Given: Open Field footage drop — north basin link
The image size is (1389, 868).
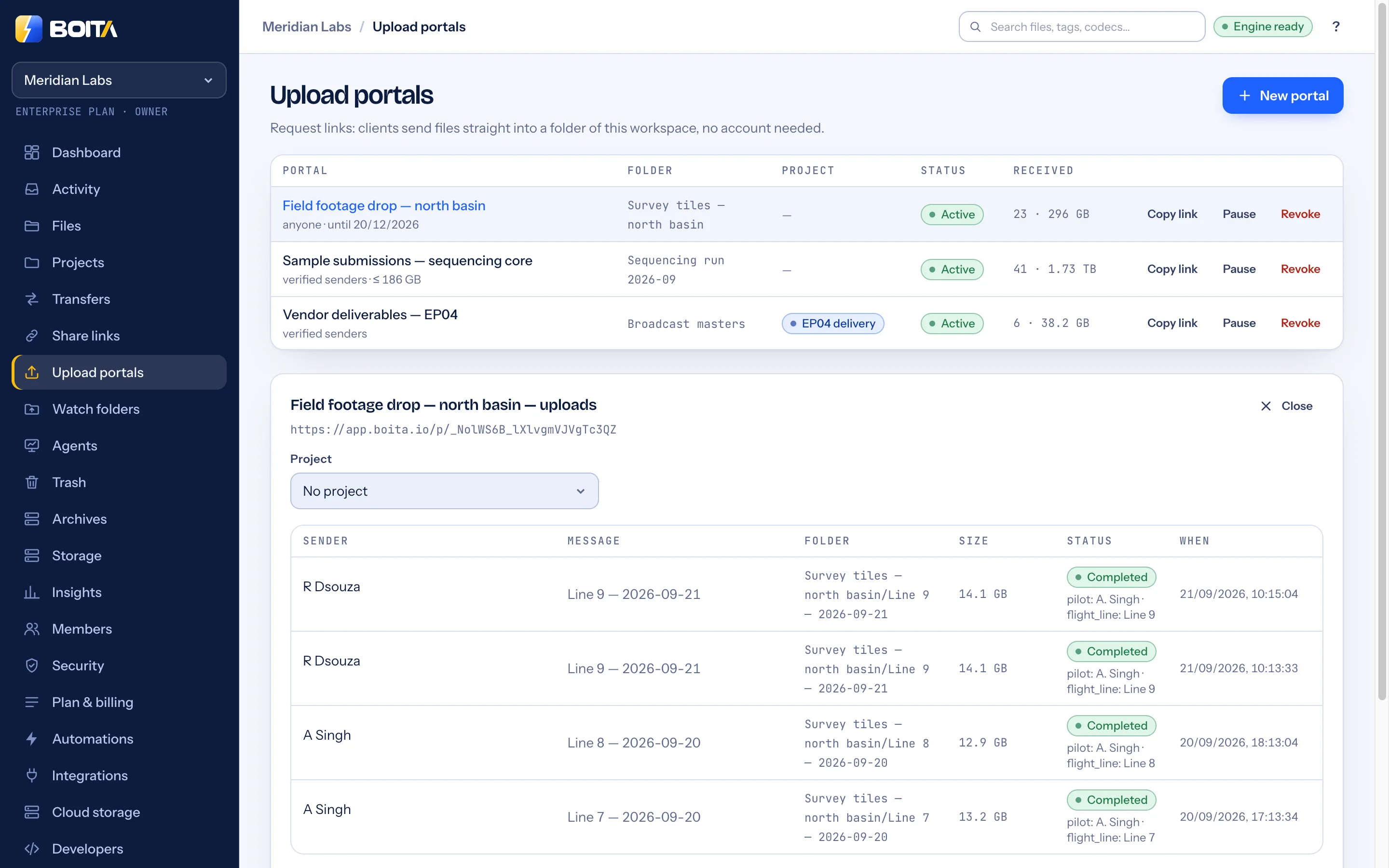Looking at the screenshot, I should click(x=384, y=205).
